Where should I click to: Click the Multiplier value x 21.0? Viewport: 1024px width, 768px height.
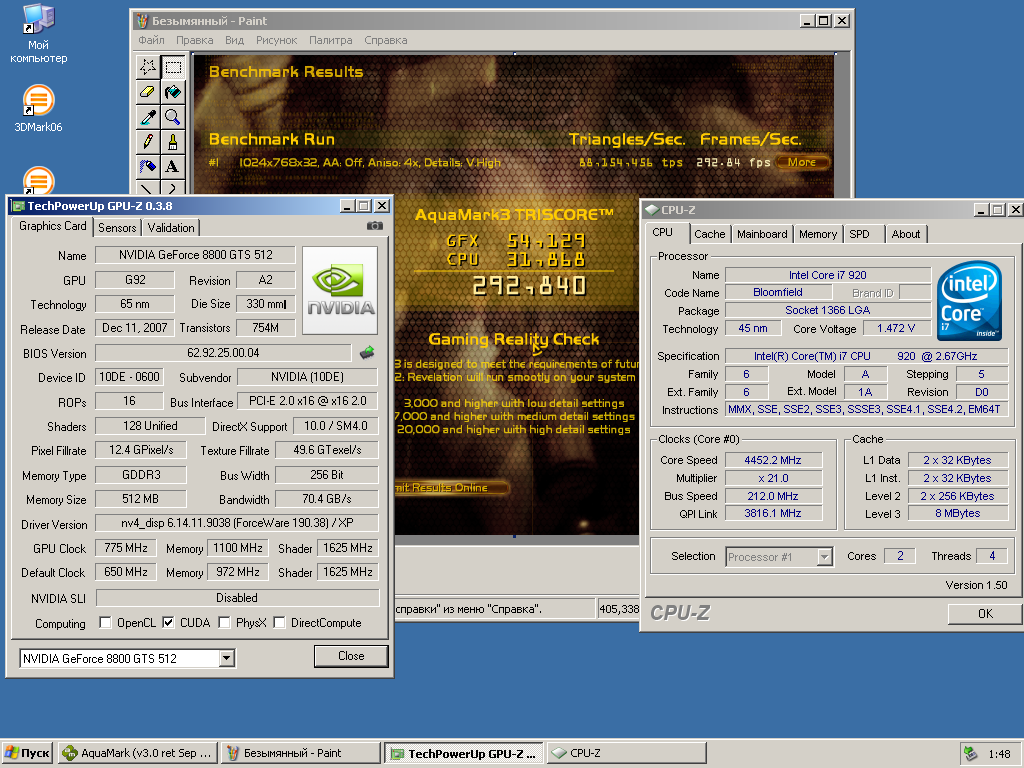773,478
